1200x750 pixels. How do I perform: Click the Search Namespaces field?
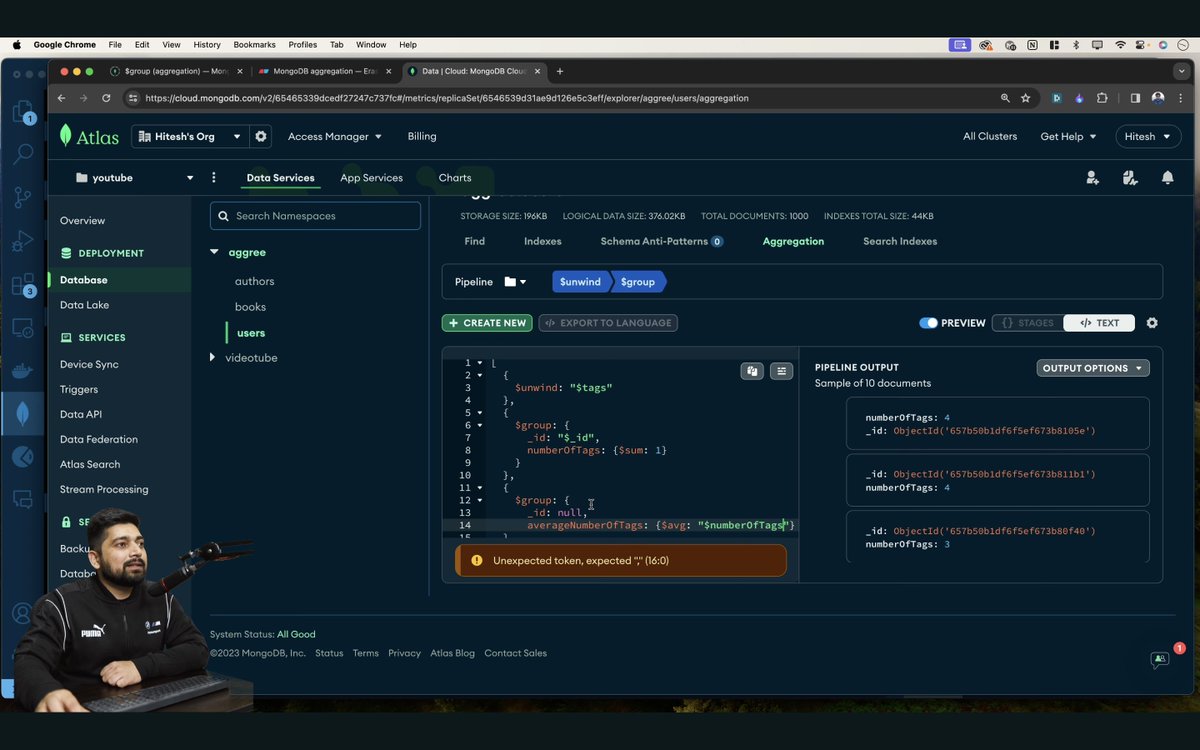point(315,216)
